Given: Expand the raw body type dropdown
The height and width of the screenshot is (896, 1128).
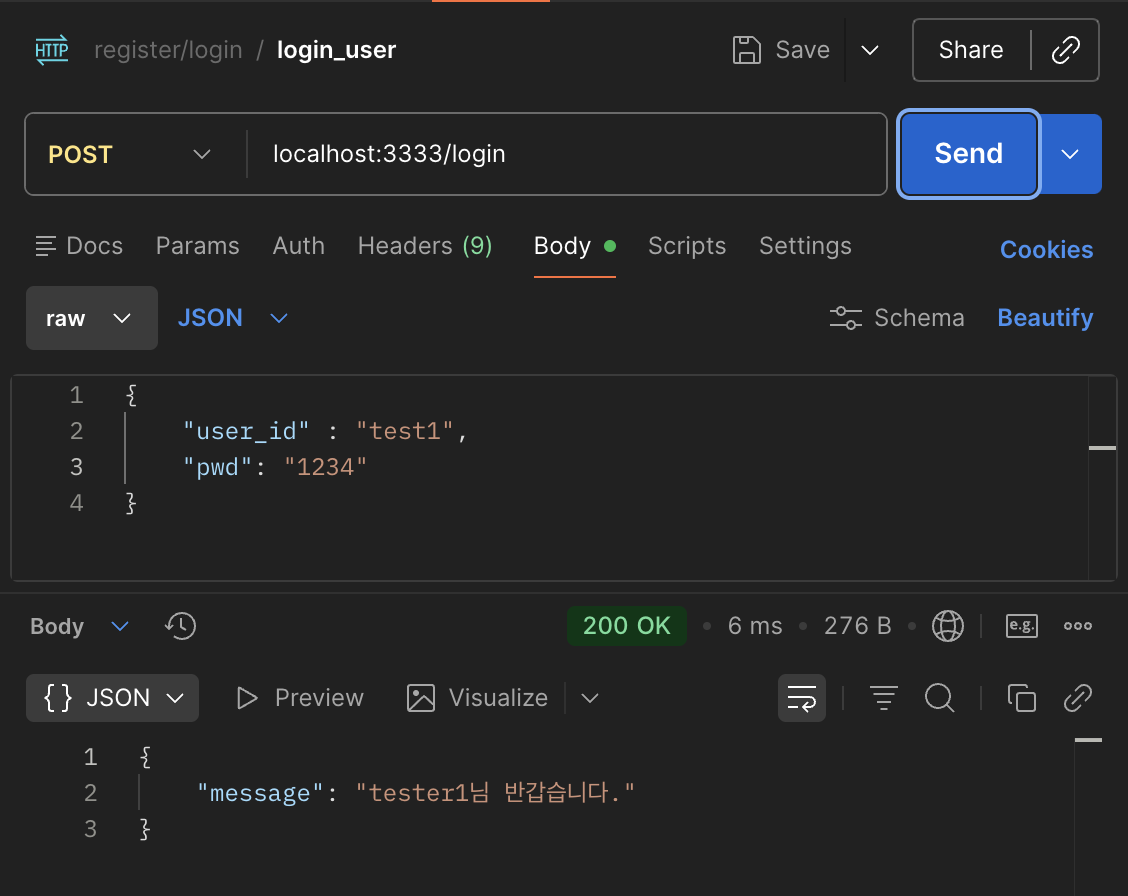Looking at the screenshot, I should tap(91, 318).
